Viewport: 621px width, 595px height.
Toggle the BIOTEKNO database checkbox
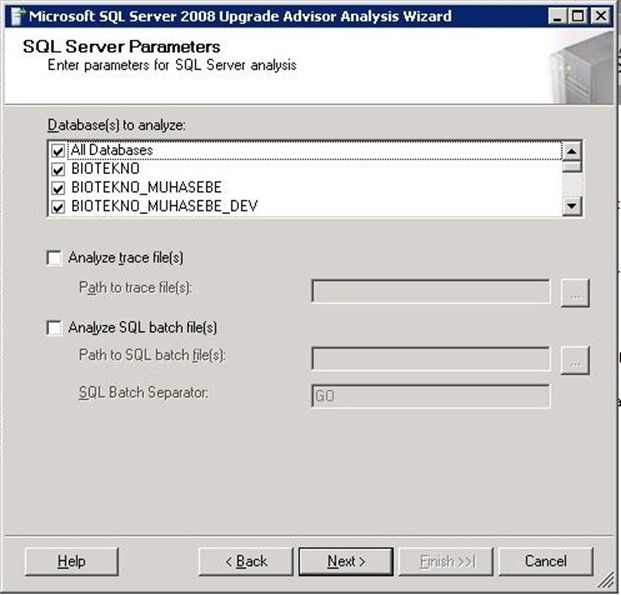pyautogui.click(x=58, y=170)
